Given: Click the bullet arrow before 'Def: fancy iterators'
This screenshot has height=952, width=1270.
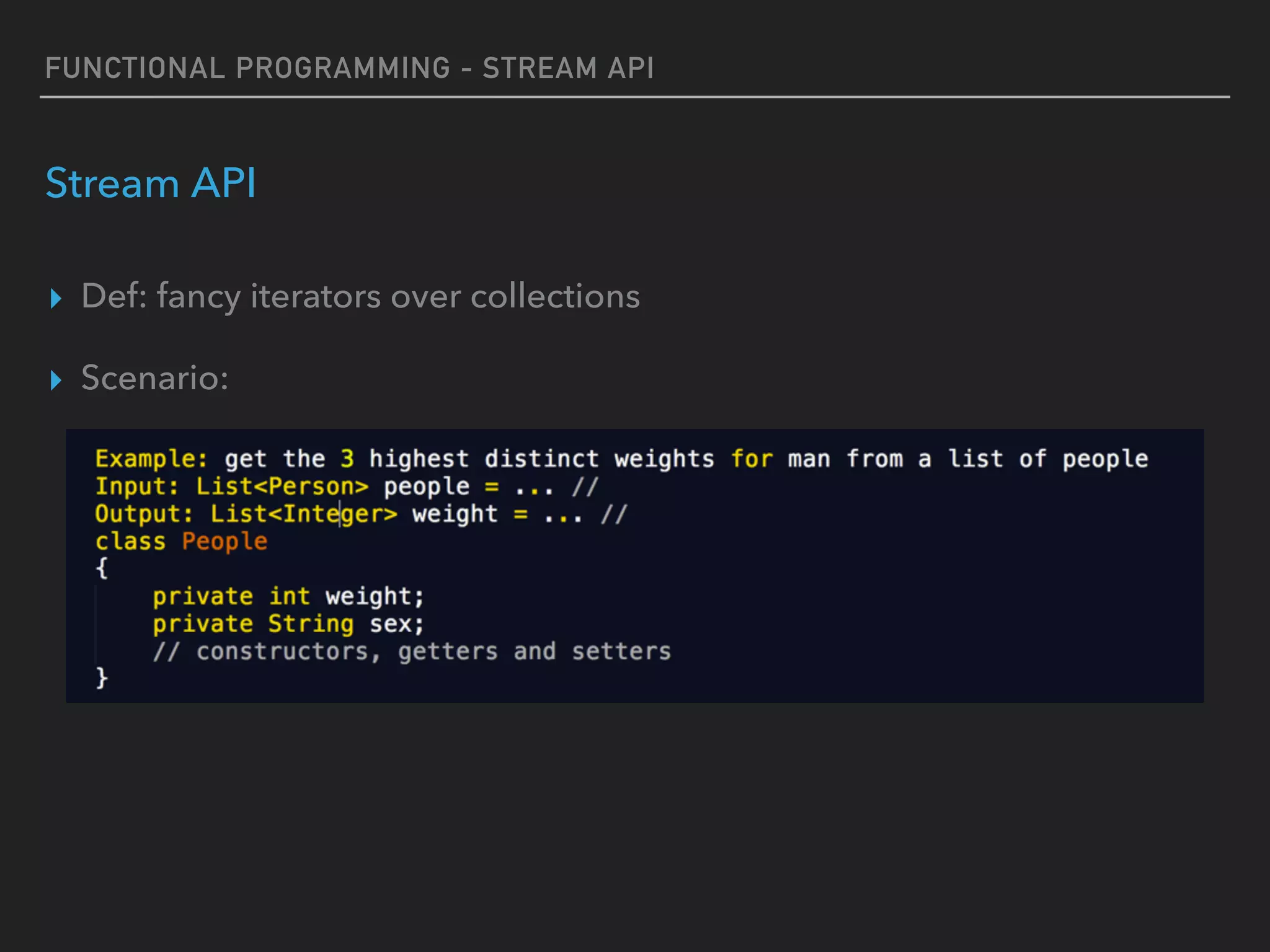Looking at the screenshot, I should tap(56, 298).
